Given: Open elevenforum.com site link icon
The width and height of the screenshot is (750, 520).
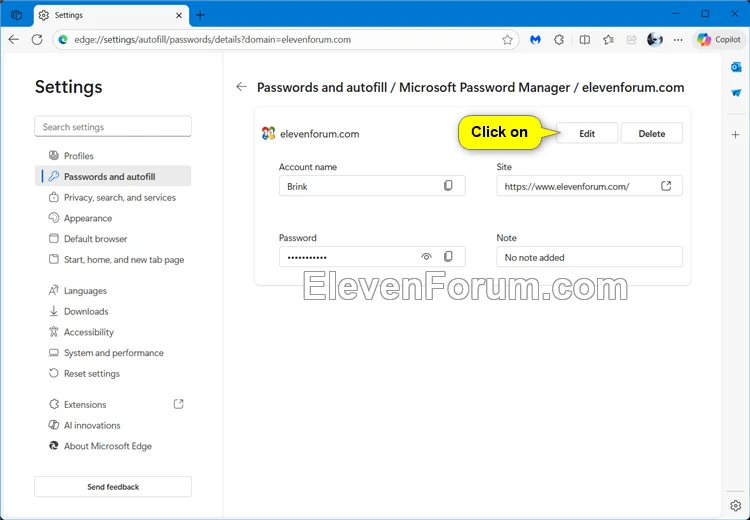Looking at the screenshot, I should (666, 186).
